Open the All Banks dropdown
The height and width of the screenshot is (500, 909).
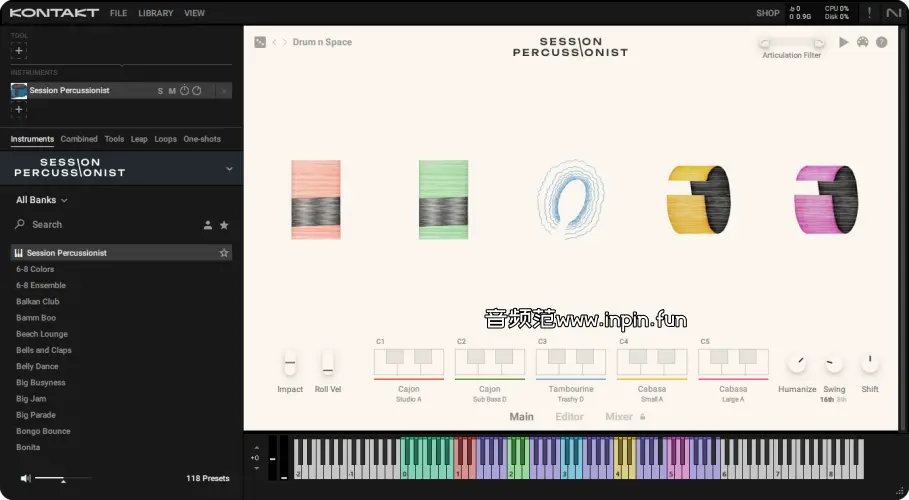pos(42,200)
